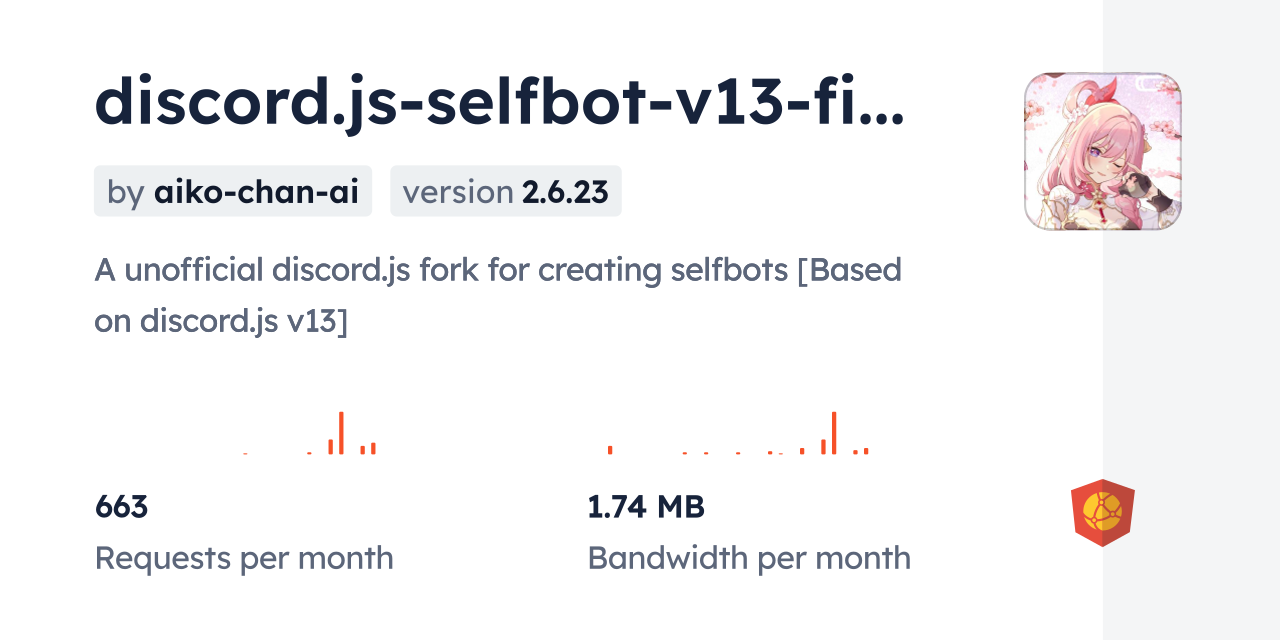Click the rightmost bar in bandwidth chart
This screenshot has height=640, width=1280.
866,451
